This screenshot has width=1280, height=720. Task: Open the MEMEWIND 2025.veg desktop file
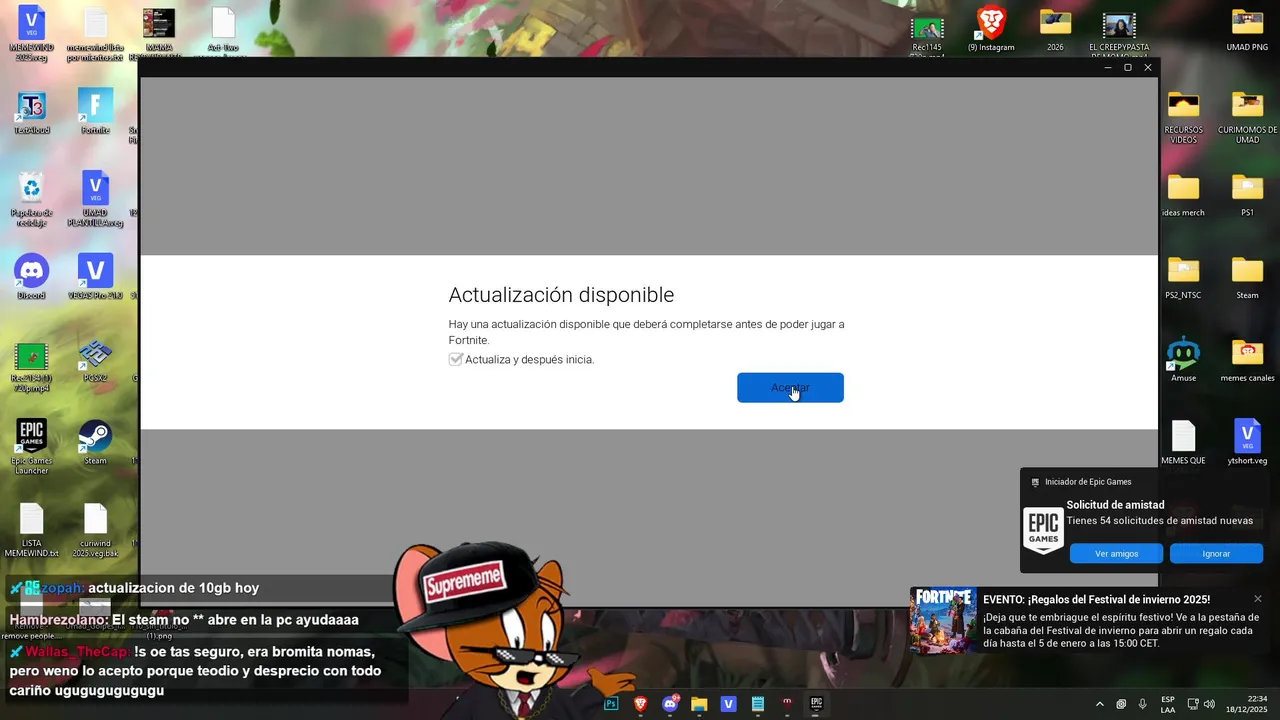[x=31, y=34]
